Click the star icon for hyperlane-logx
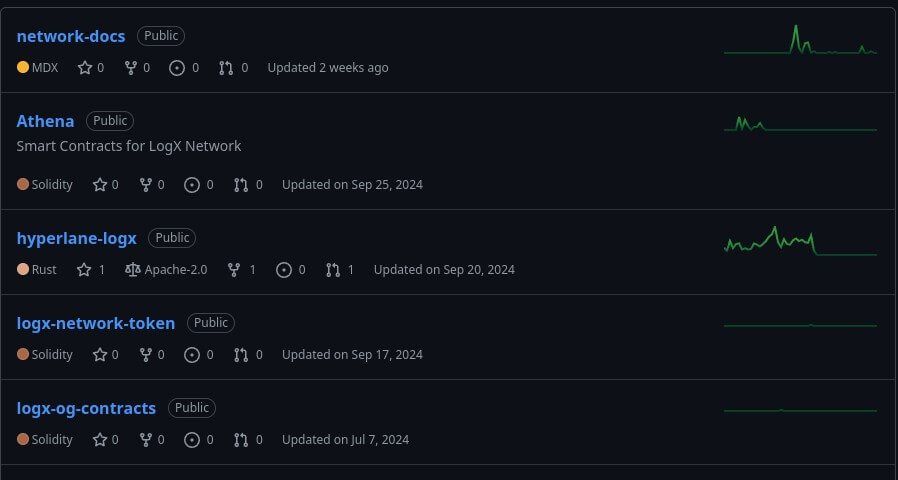This screenshot has height=480, width=898. (x=84, y=270)
